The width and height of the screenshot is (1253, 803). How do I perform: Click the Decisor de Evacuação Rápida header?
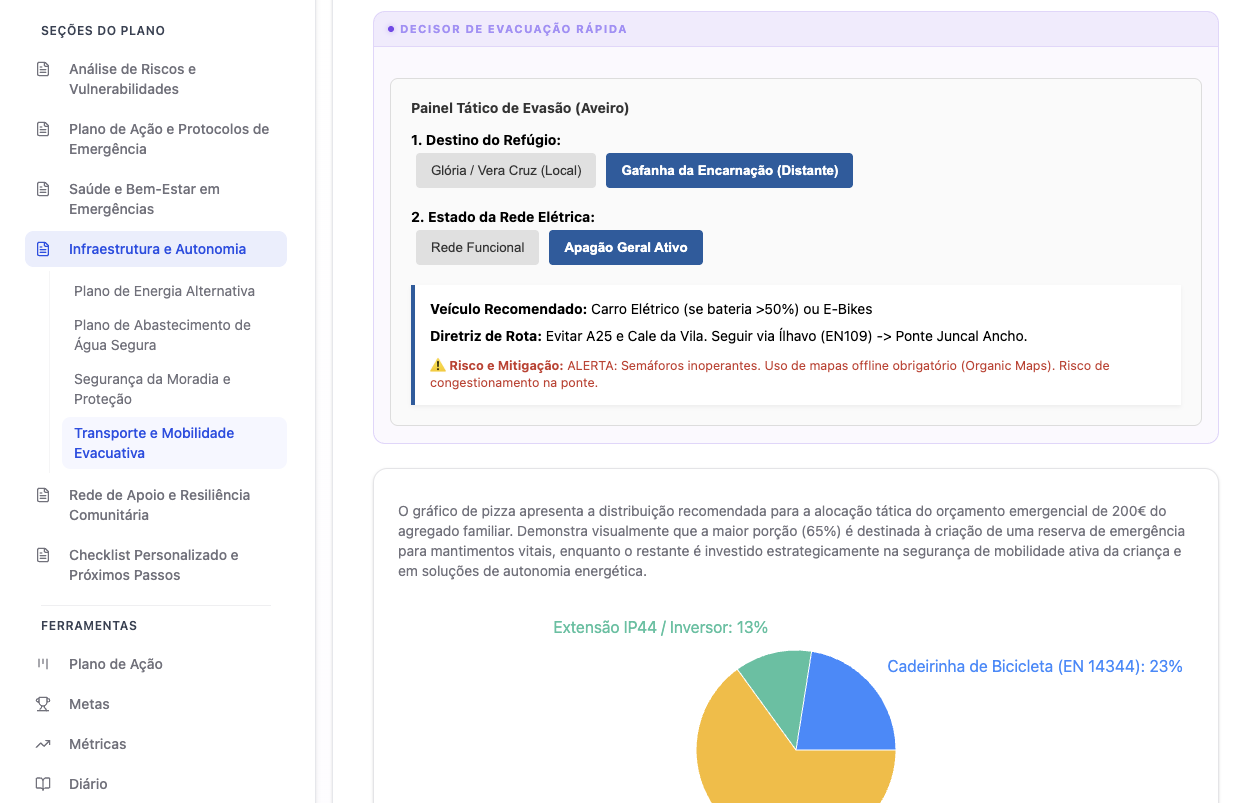795,29
